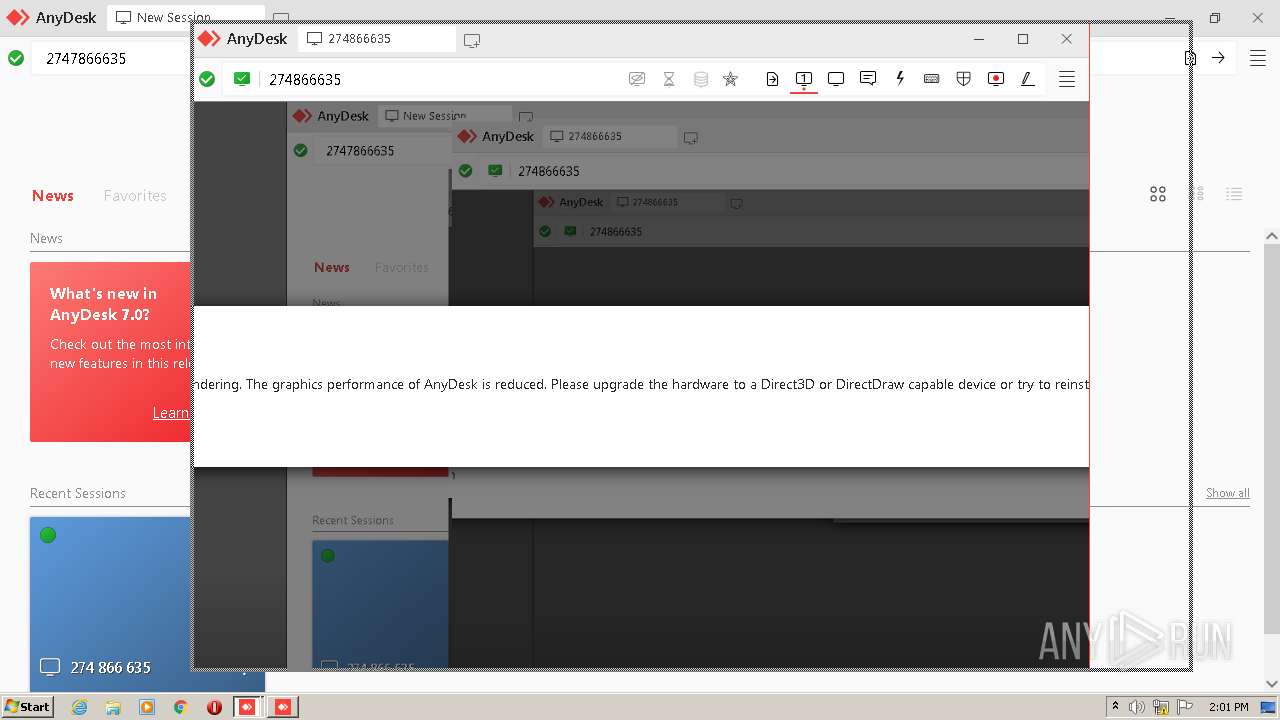The image size is (1280, 720).
Task: Click the hourglass icon in session toolbar
Action: [x=669, y=79]
